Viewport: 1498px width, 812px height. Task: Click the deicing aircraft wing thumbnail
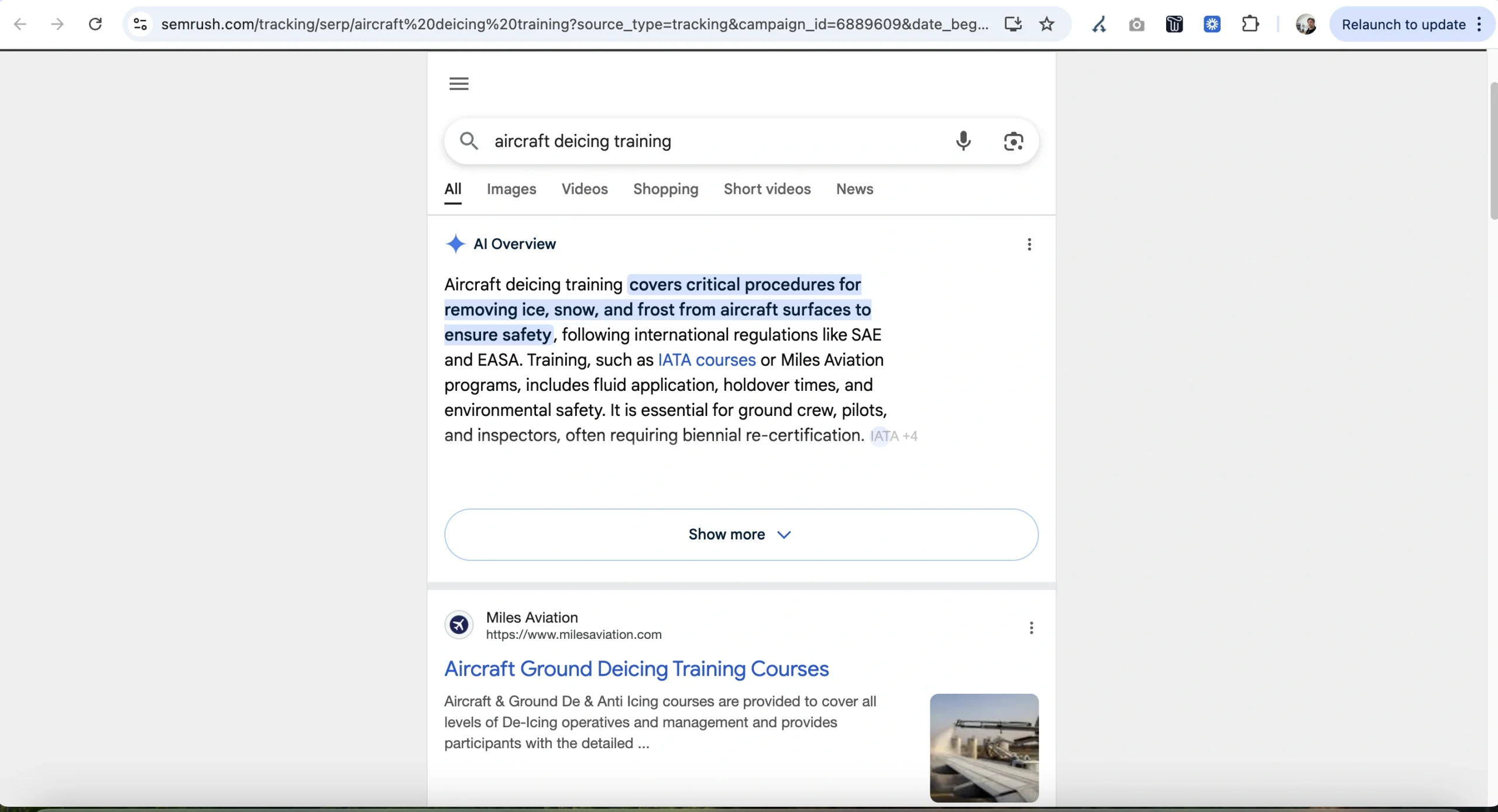point(984,748)
